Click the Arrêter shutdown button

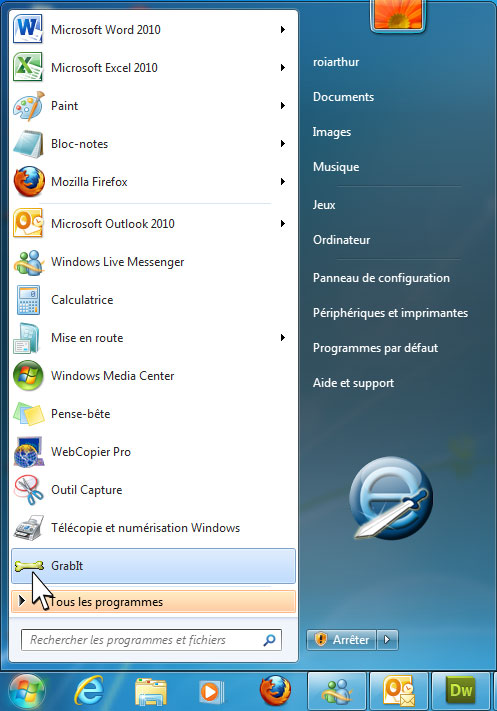pos(341,640)
